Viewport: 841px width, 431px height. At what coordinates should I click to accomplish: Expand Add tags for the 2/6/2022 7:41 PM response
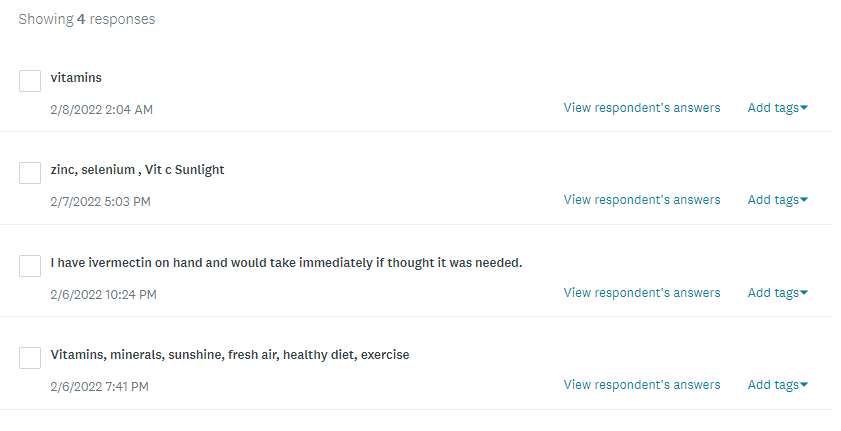(777, 385)
